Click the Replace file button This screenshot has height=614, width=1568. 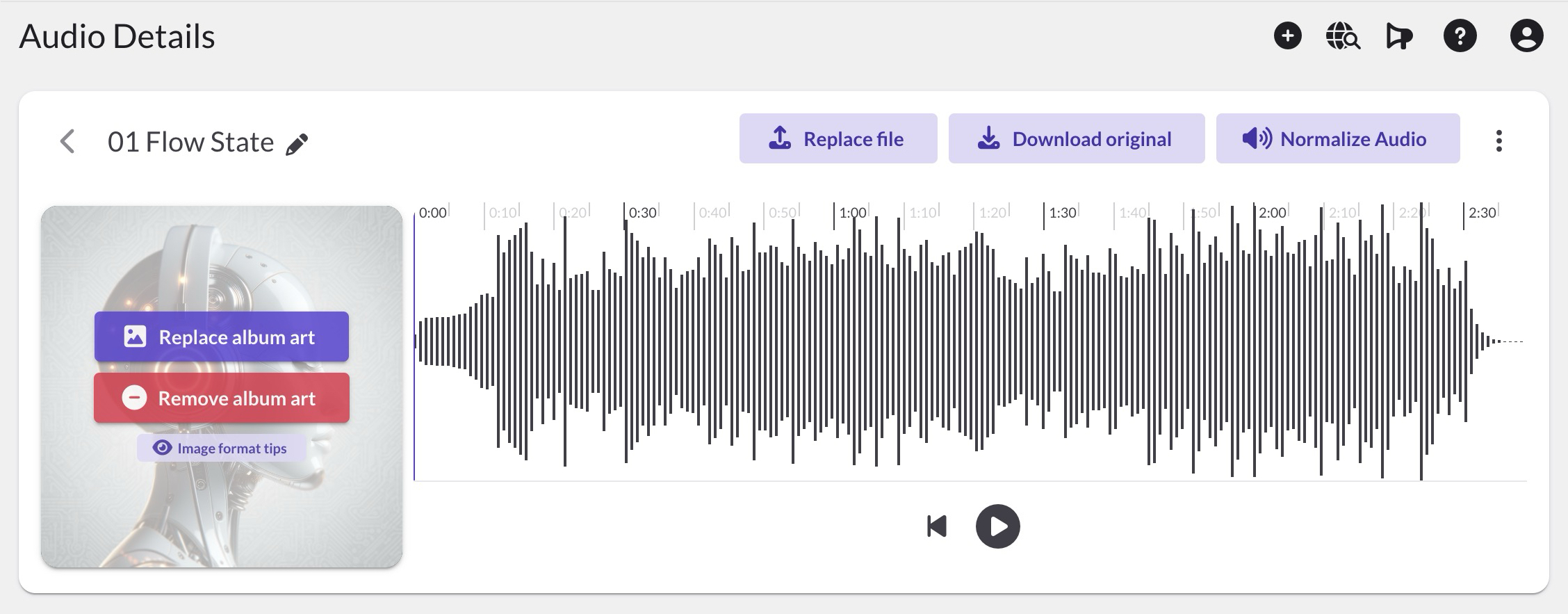coord(838,138)
